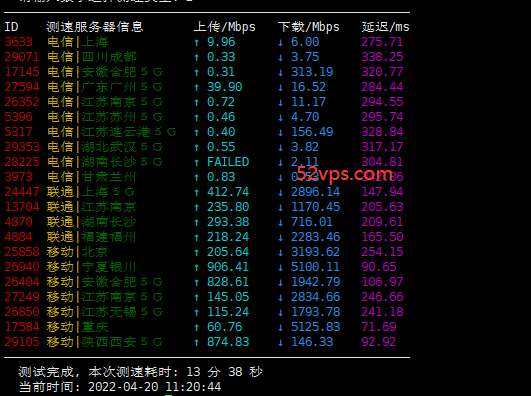Select download value 2896.14
531x396 pixels.
315,192
